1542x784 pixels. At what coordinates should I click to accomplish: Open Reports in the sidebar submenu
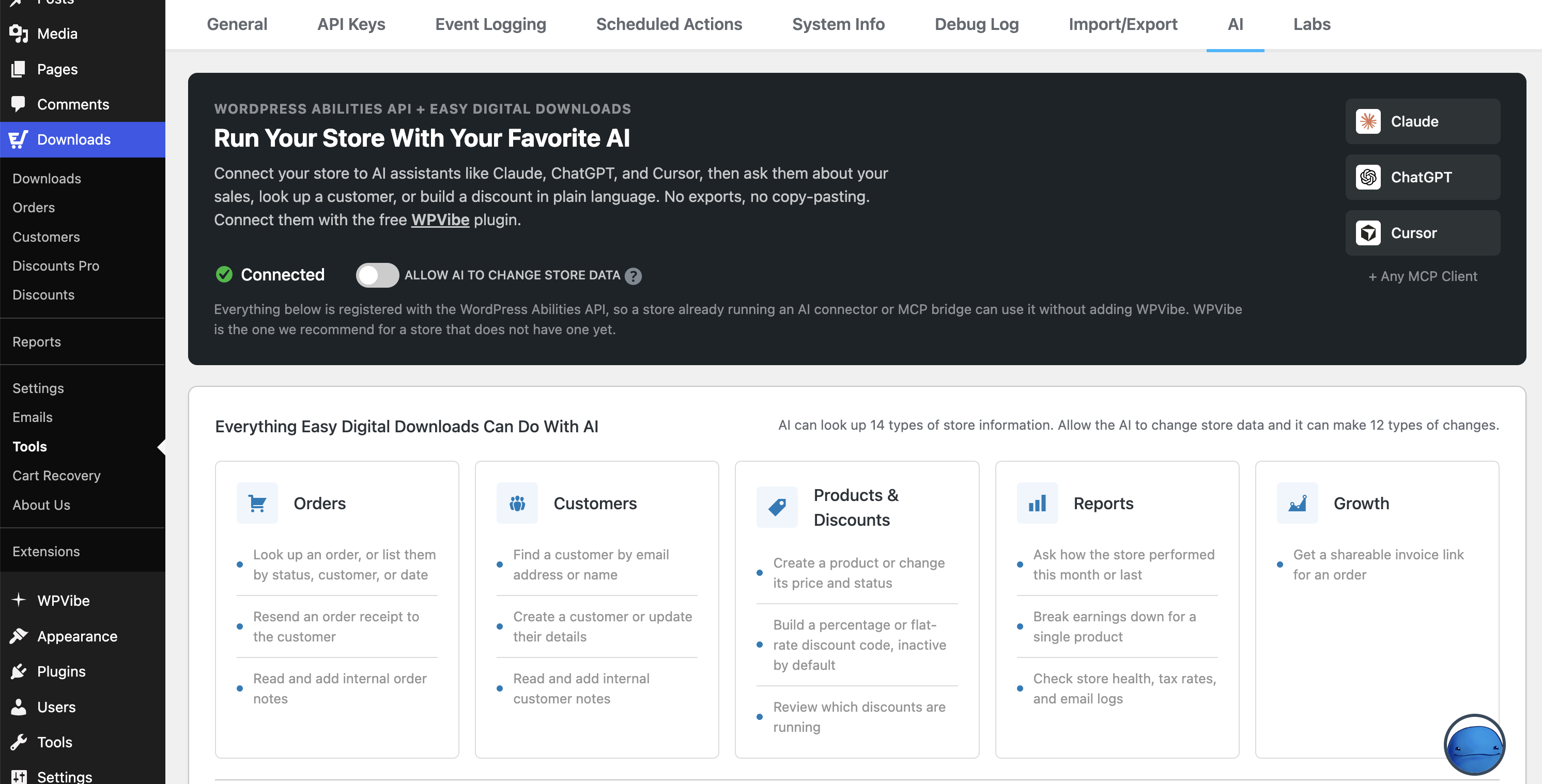coord(37,342)
